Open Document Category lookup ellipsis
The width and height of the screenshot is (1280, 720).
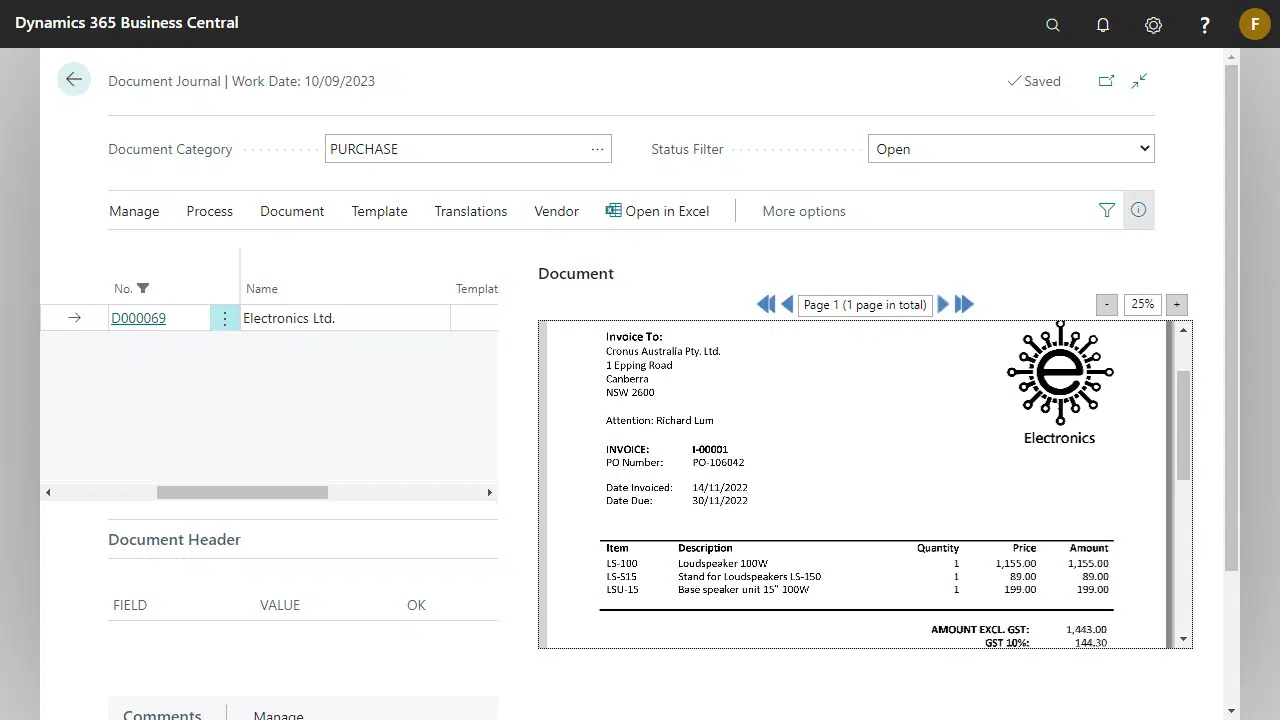click(597, 149)
